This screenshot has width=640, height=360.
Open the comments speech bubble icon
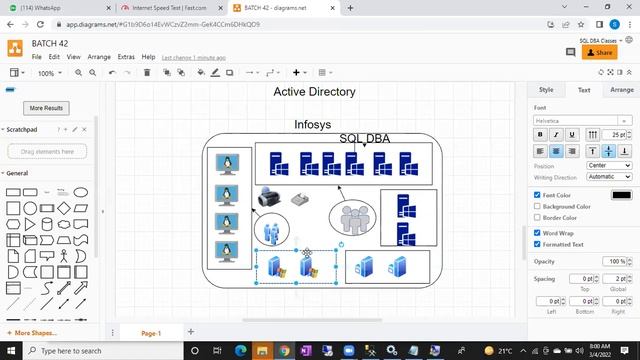tap(570, 52)
